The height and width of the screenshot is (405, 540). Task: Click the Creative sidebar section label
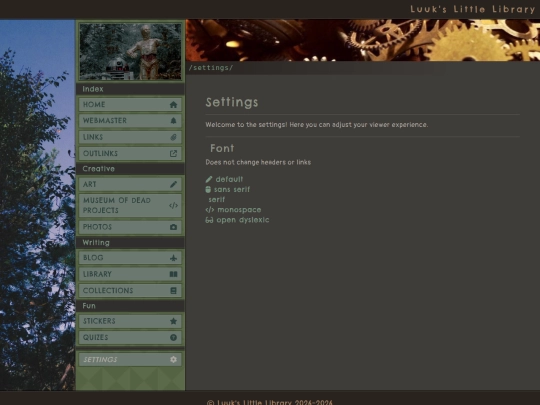pos(98,169)
